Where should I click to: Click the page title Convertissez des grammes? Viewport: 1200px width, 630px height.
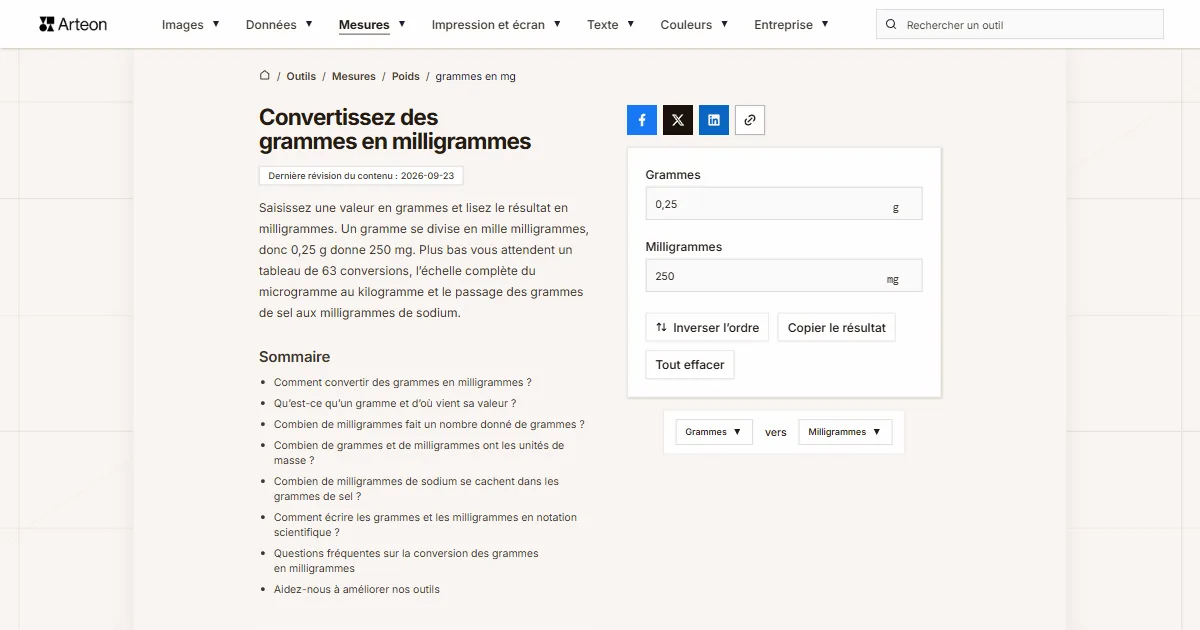click(x=395, y=130)
